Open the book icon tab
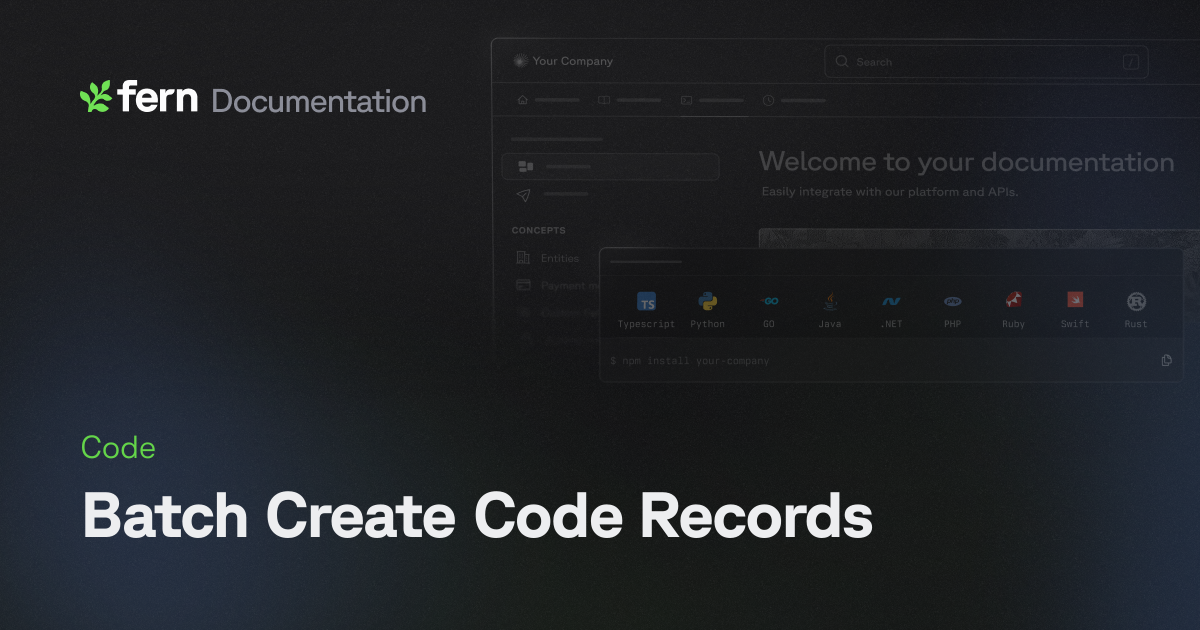This screenshot has height=630, width=1200. [x=604, y=100]
